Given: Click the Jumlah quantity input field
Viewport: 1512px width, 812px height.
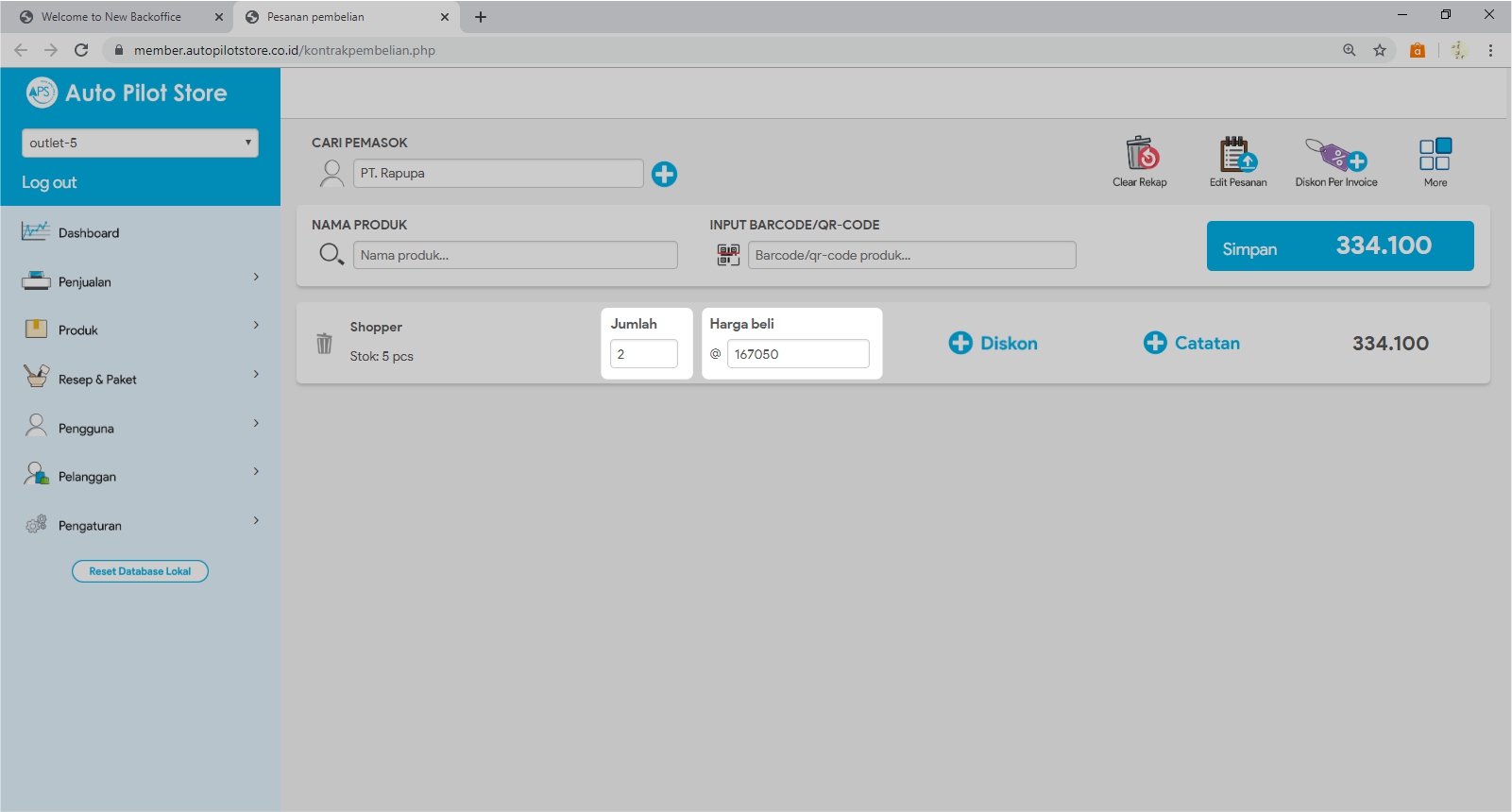Looking at the screenshot, I should (643, 354).
